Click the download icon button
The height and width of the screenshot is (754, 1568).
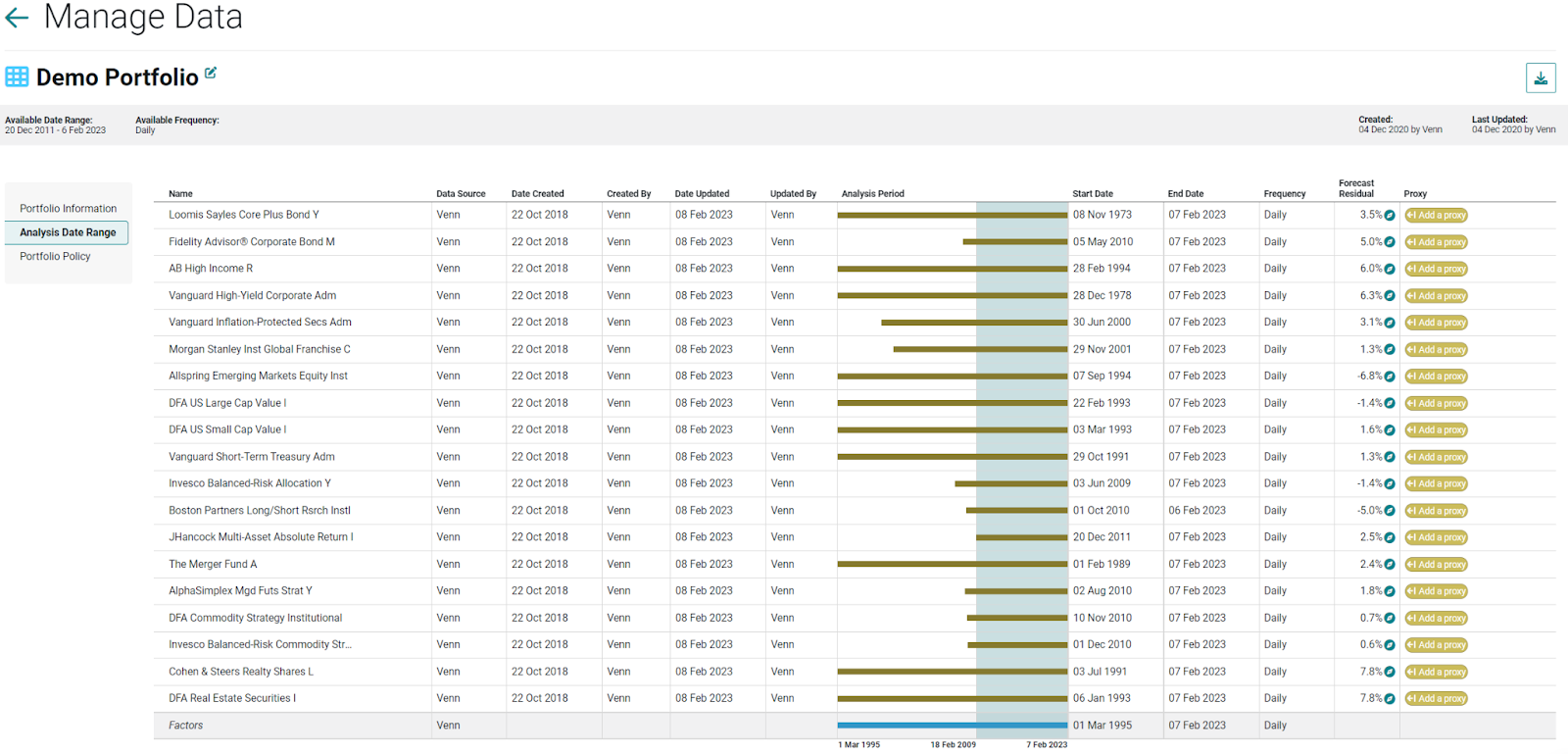click(x=1541, y=78)
